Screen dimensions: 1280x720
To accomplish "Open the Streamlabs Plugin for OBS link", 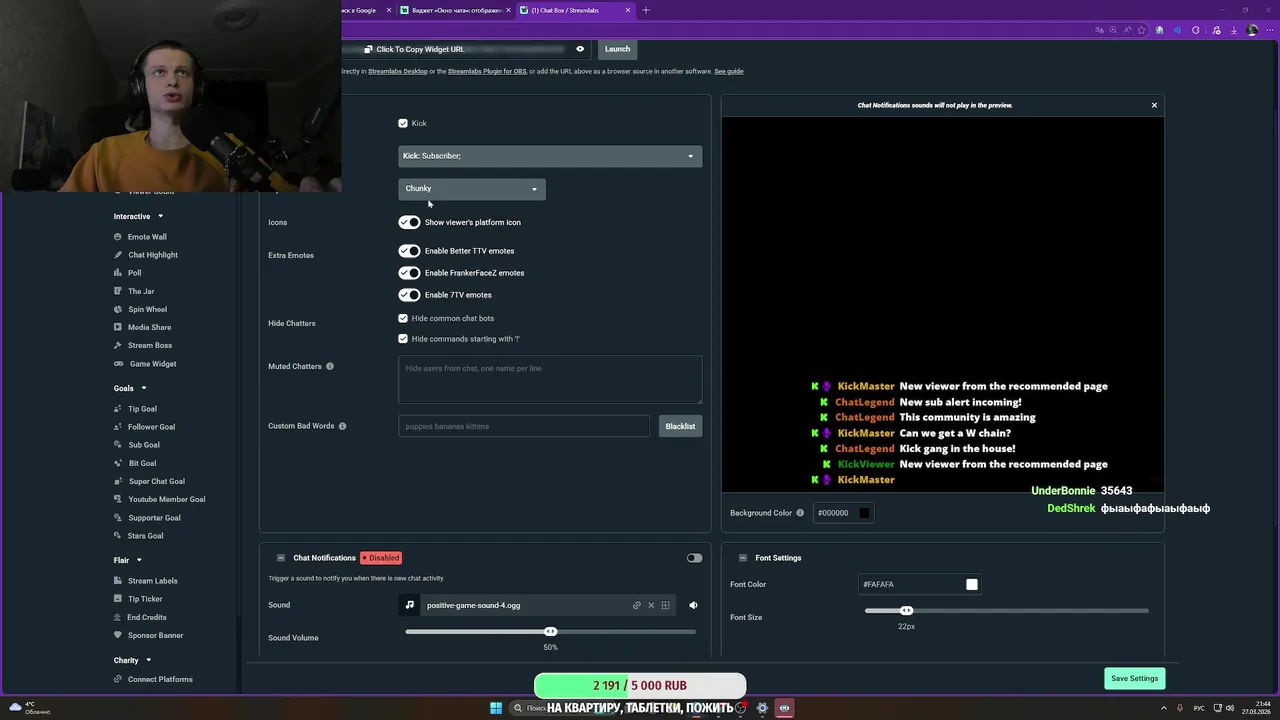I will click(487, 71).
